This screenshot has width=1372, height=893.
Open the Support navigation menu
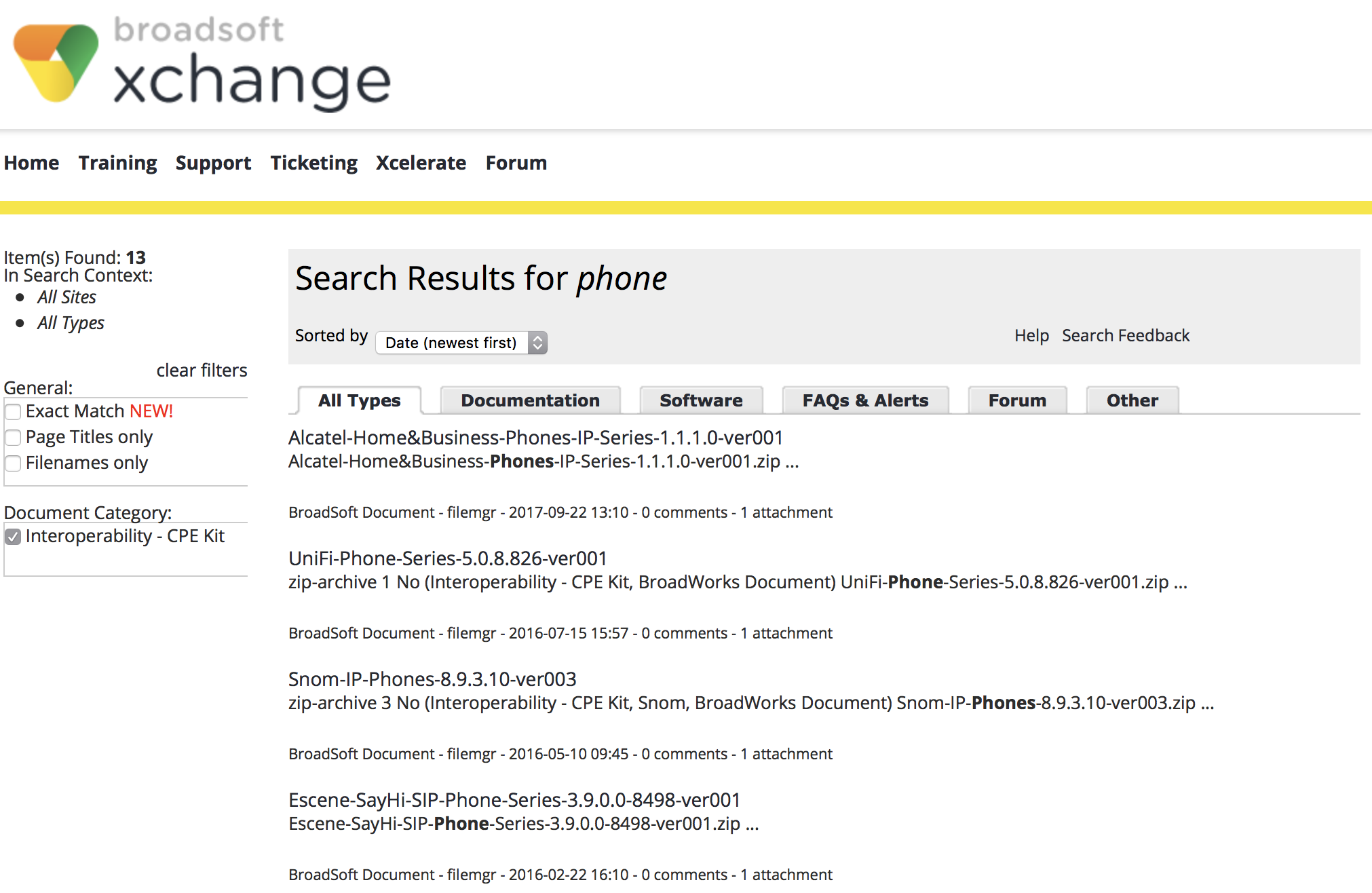pyautogui.click(x=213, y=163)
